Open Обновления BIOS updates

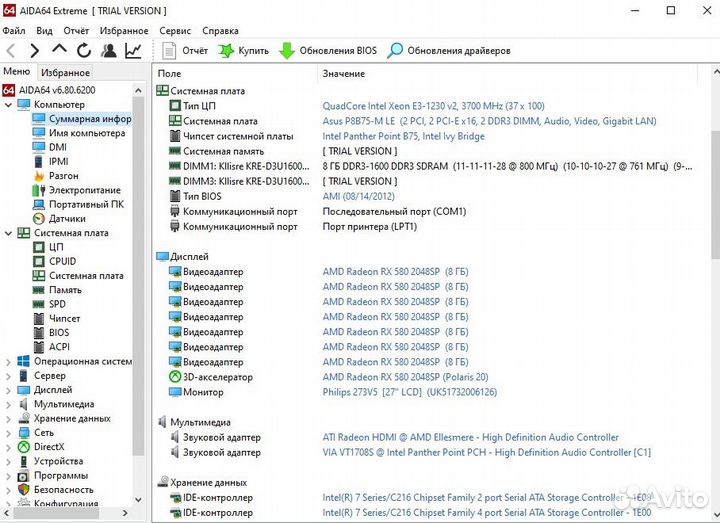click(x=329, y=51)
